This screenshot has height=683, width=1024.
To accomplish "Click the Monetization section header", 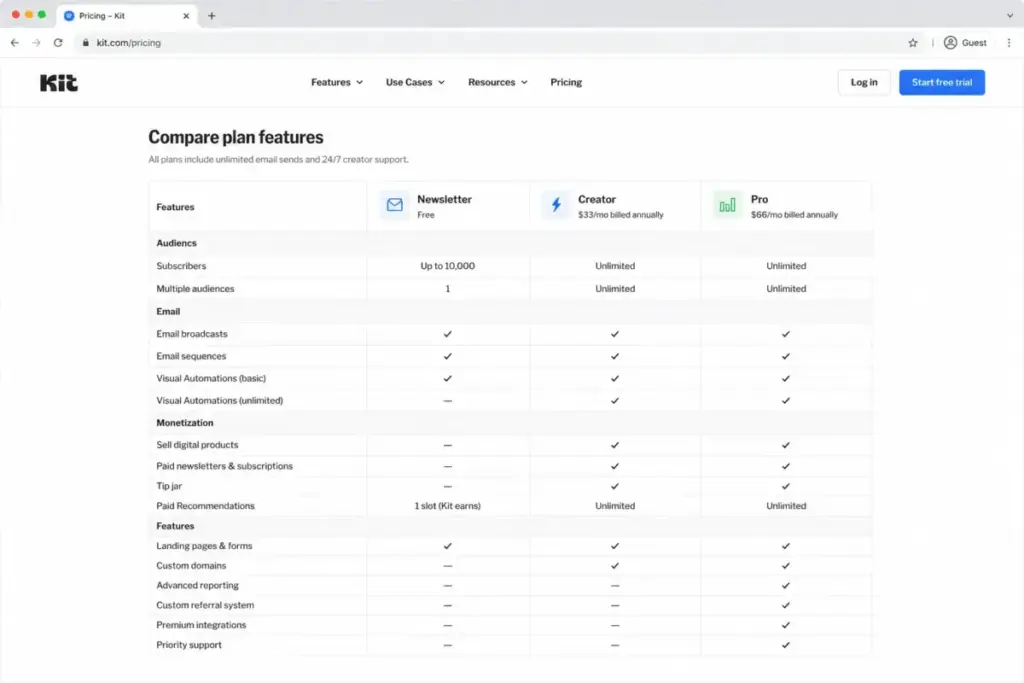I will pyautogui.click(x=185, y=422).
